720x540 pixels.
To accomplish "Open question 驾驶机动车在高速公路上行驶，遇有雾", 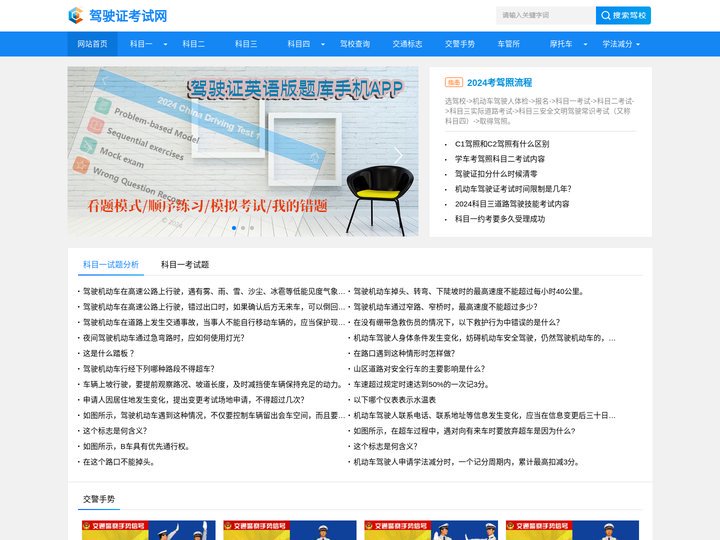I will [214, 292].
